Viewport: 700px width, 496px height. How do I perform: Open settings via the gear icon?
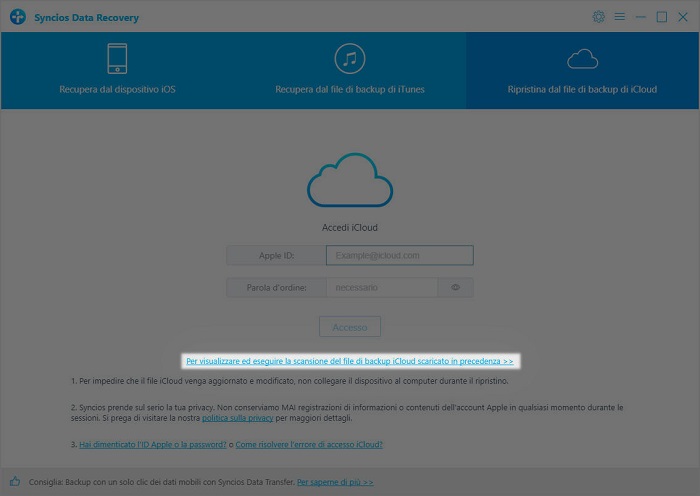coord(598,17)
